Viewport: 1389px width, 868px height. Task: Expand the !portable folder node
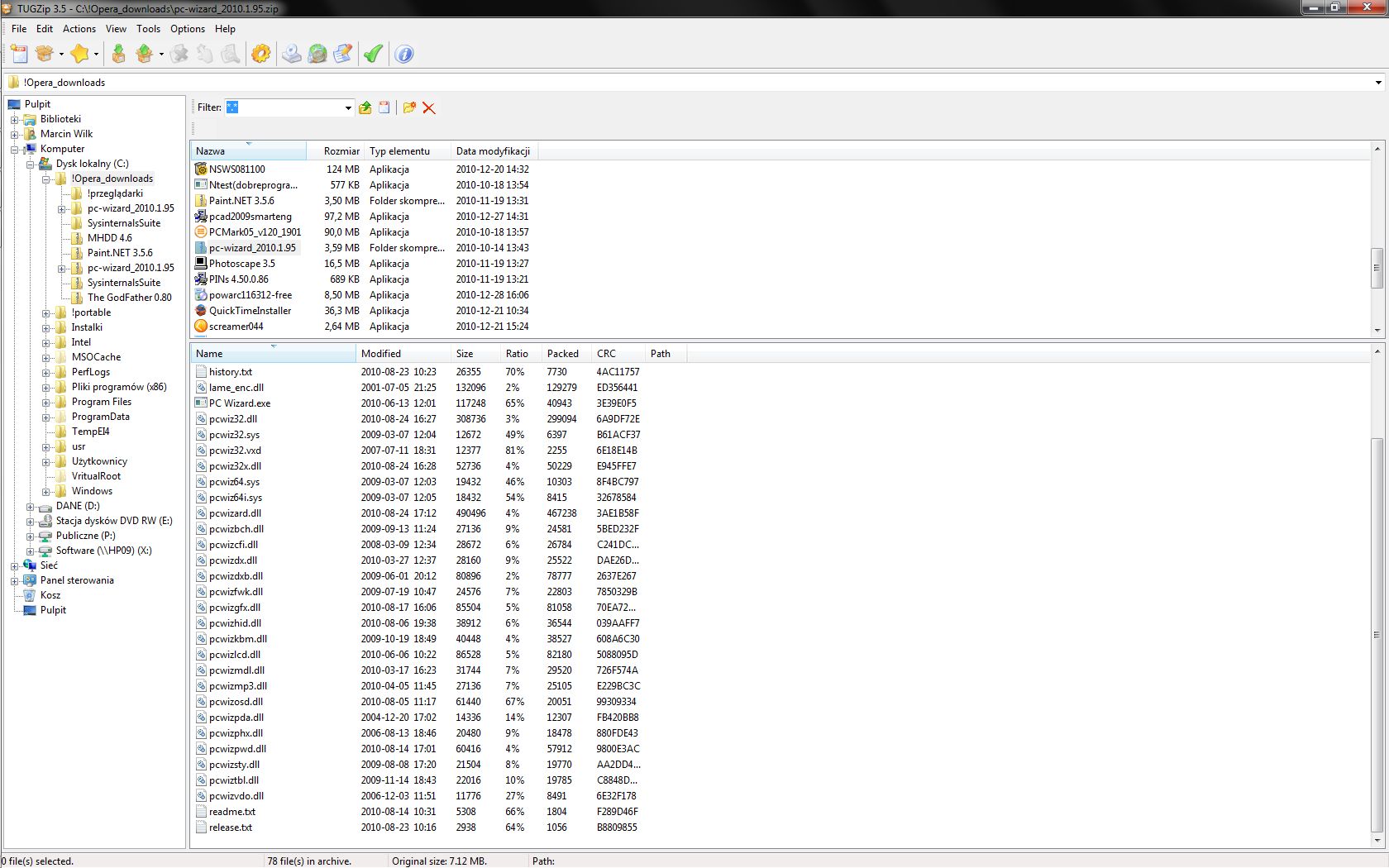coord(45,312)
